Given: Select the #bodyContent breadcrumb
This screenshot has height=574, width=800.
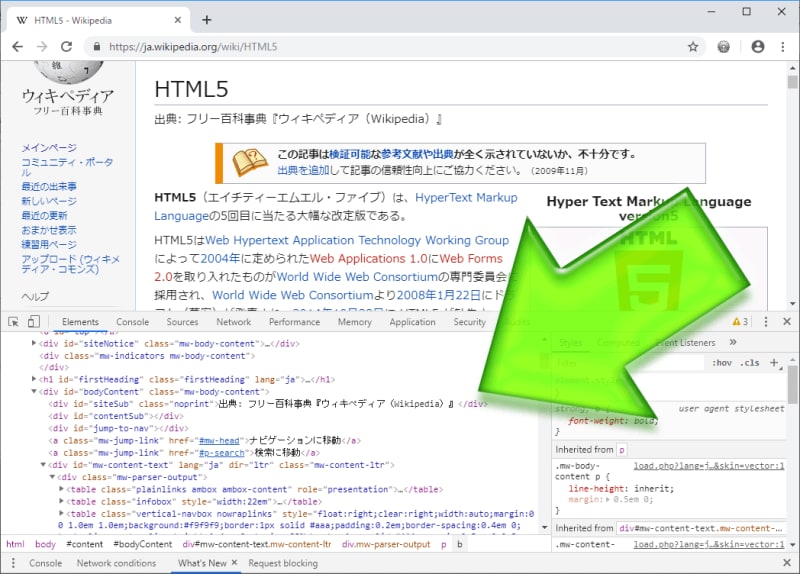Looking at the screenshot, I should click(142, 544).
